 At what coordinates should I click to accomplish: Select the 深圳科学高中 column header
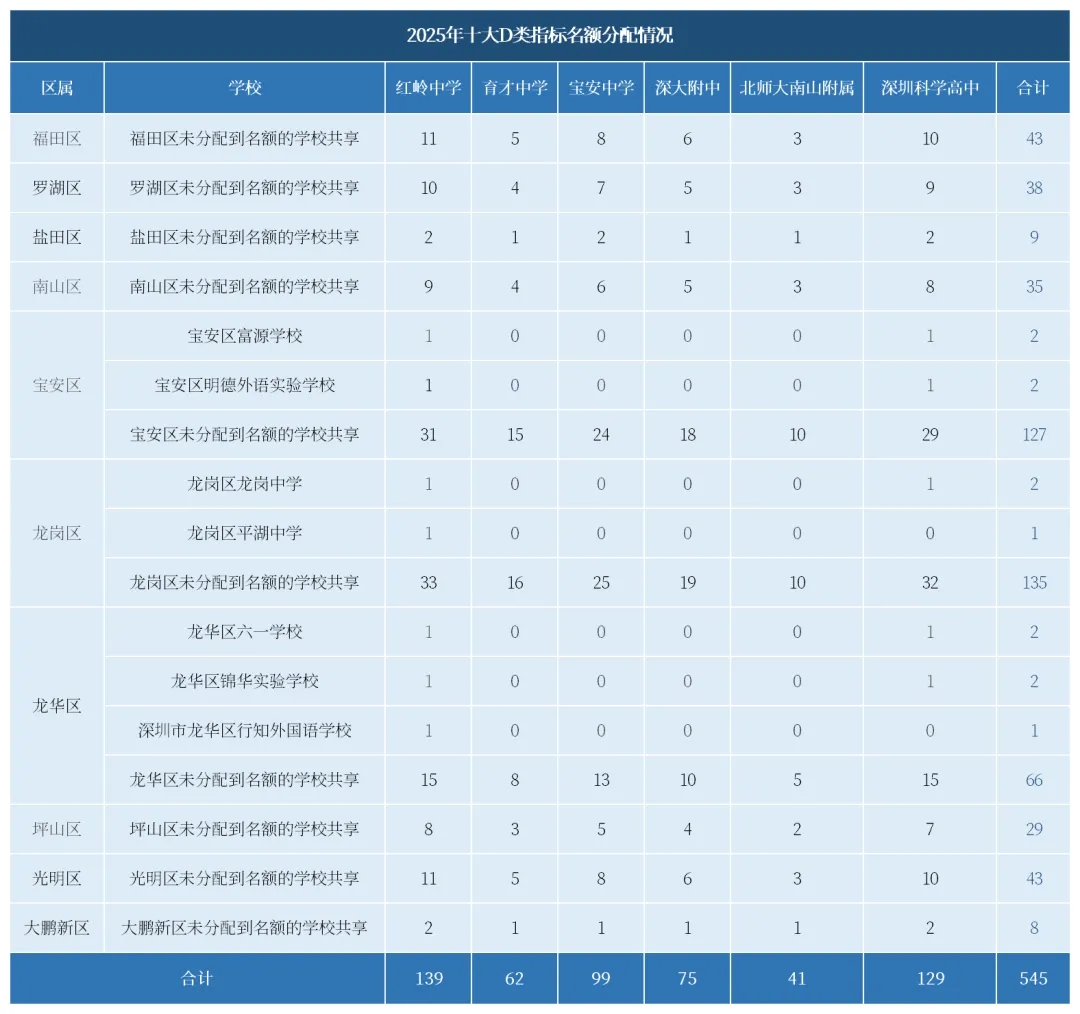point(930,87)
